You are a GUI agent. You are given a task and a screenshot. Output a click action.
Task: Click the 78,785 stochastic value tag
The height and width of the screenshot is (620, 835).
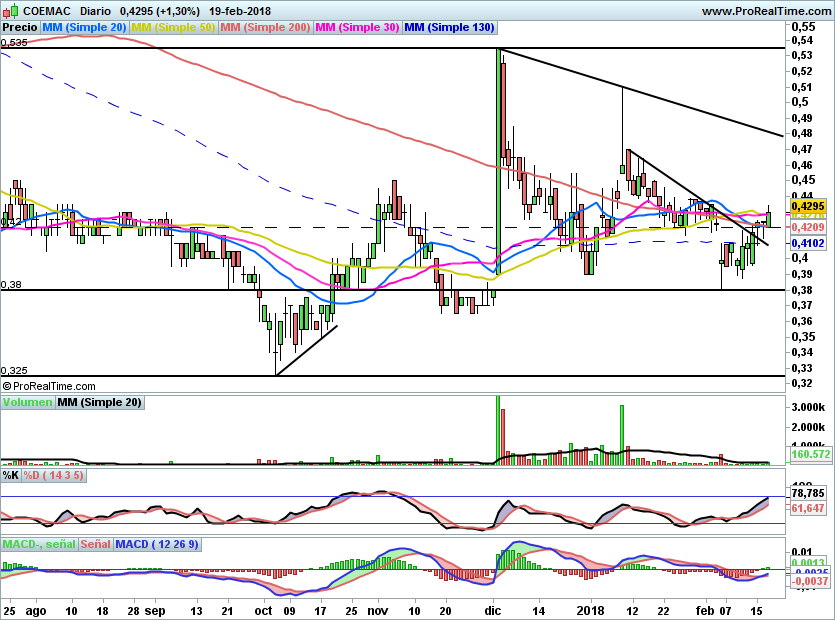pyautogui.click(x=806, y=493)
